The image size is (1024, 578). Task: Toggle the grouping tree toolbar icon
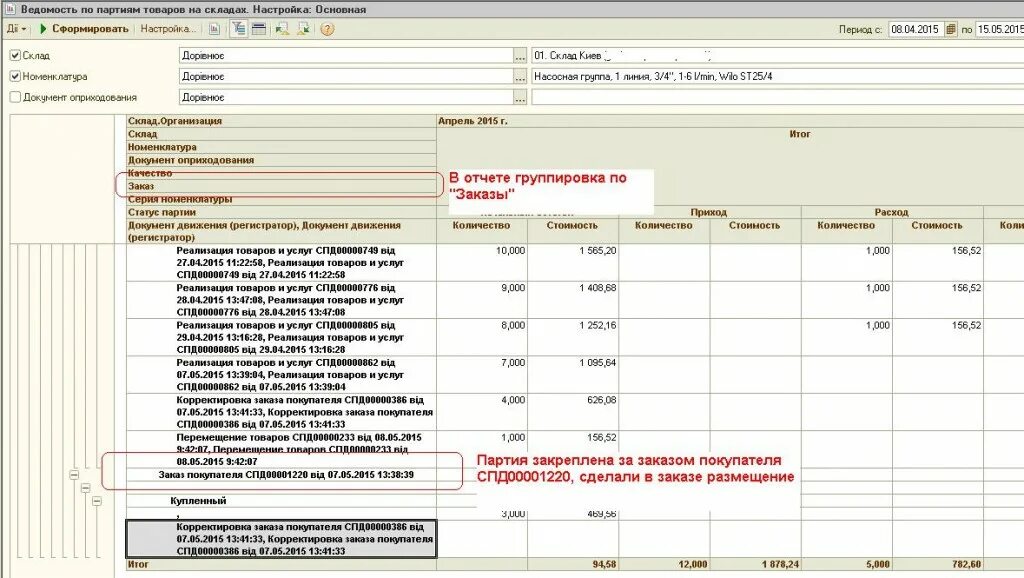[x=239, y=29]
